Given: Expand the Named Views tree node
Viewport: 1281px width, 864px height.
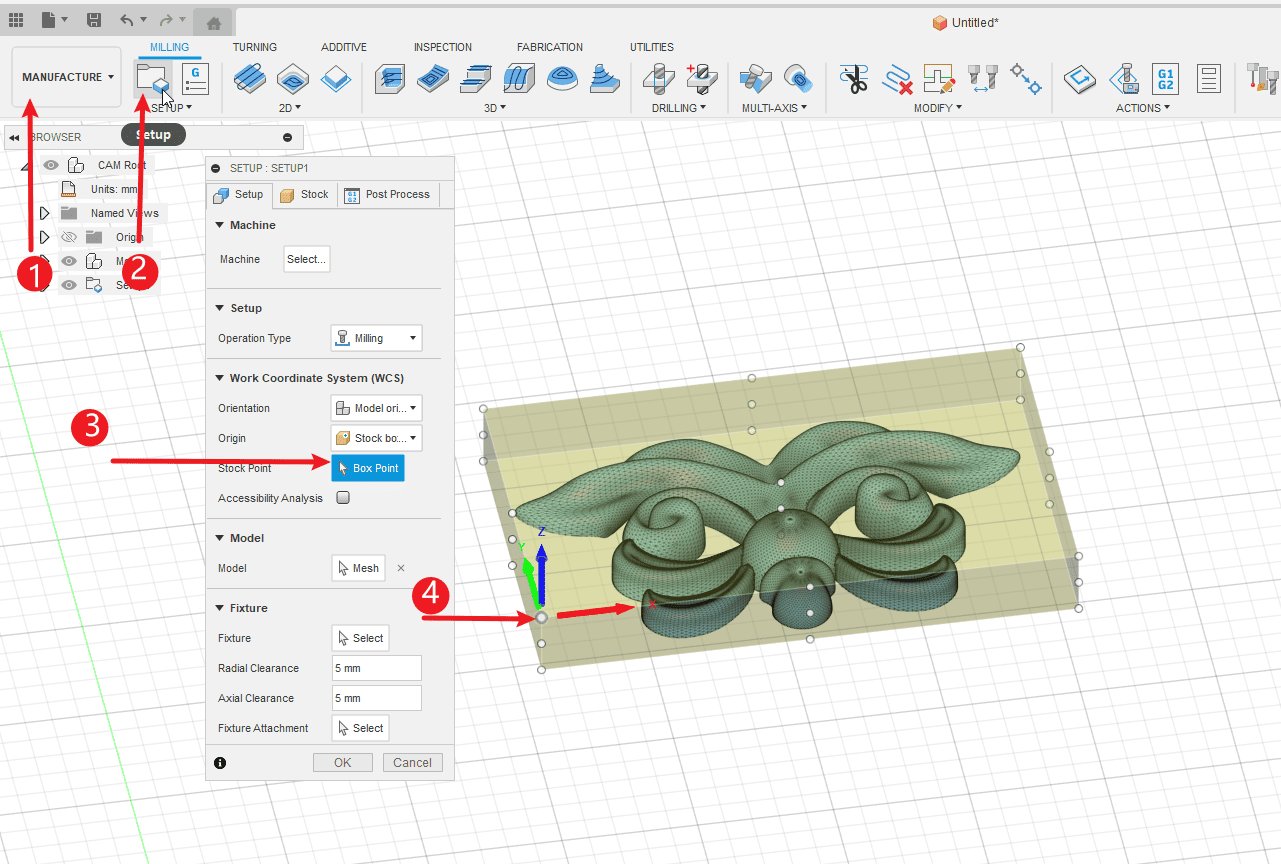Looking at the screenshot, I should point(44,213).
